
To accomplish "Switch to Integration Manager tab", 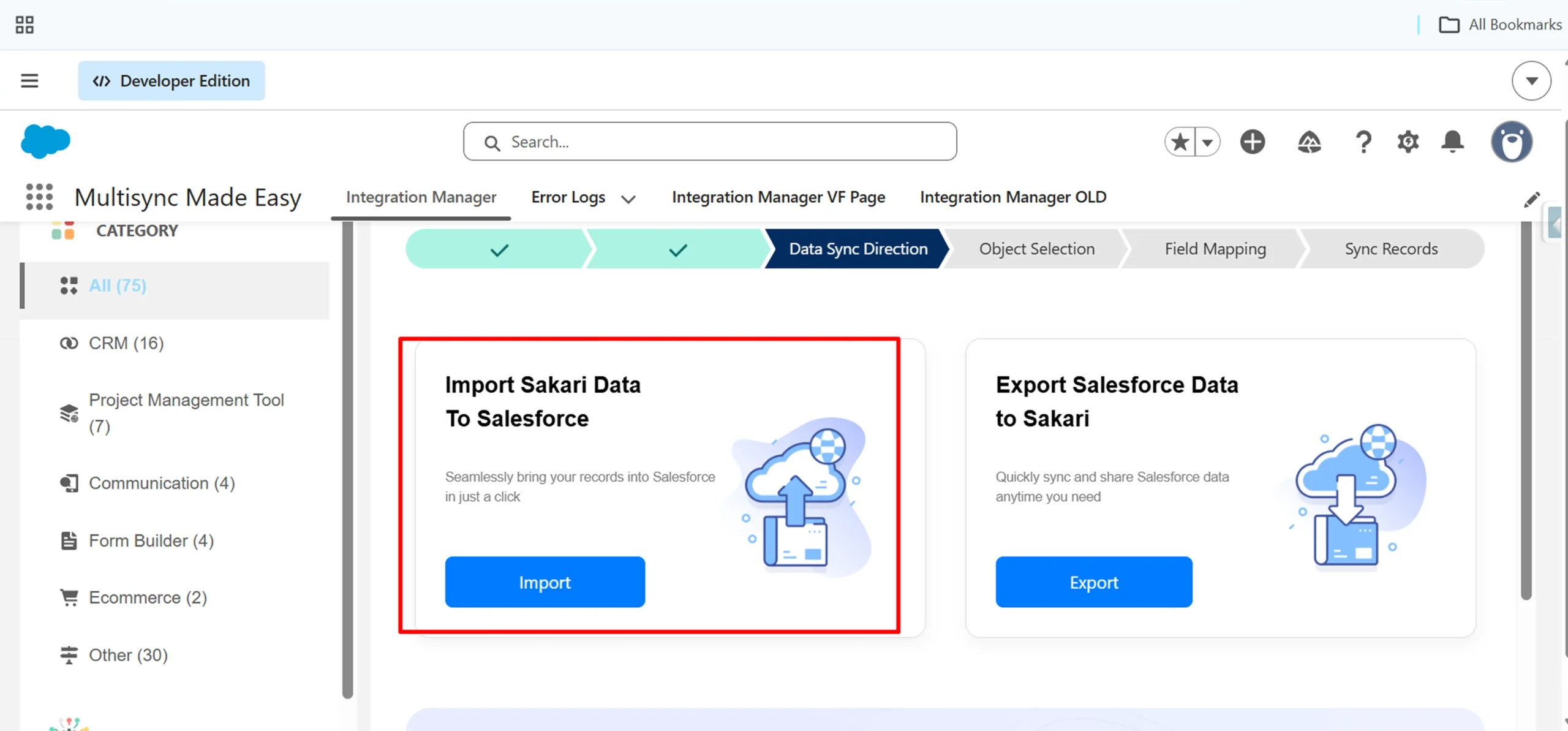I will click(421, 197).
